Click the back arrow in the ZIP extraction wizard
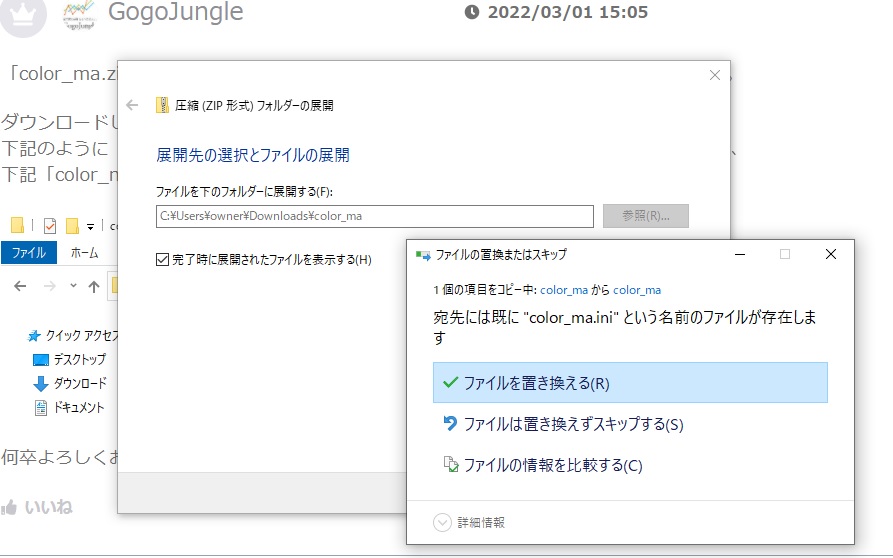 (132, 105)
